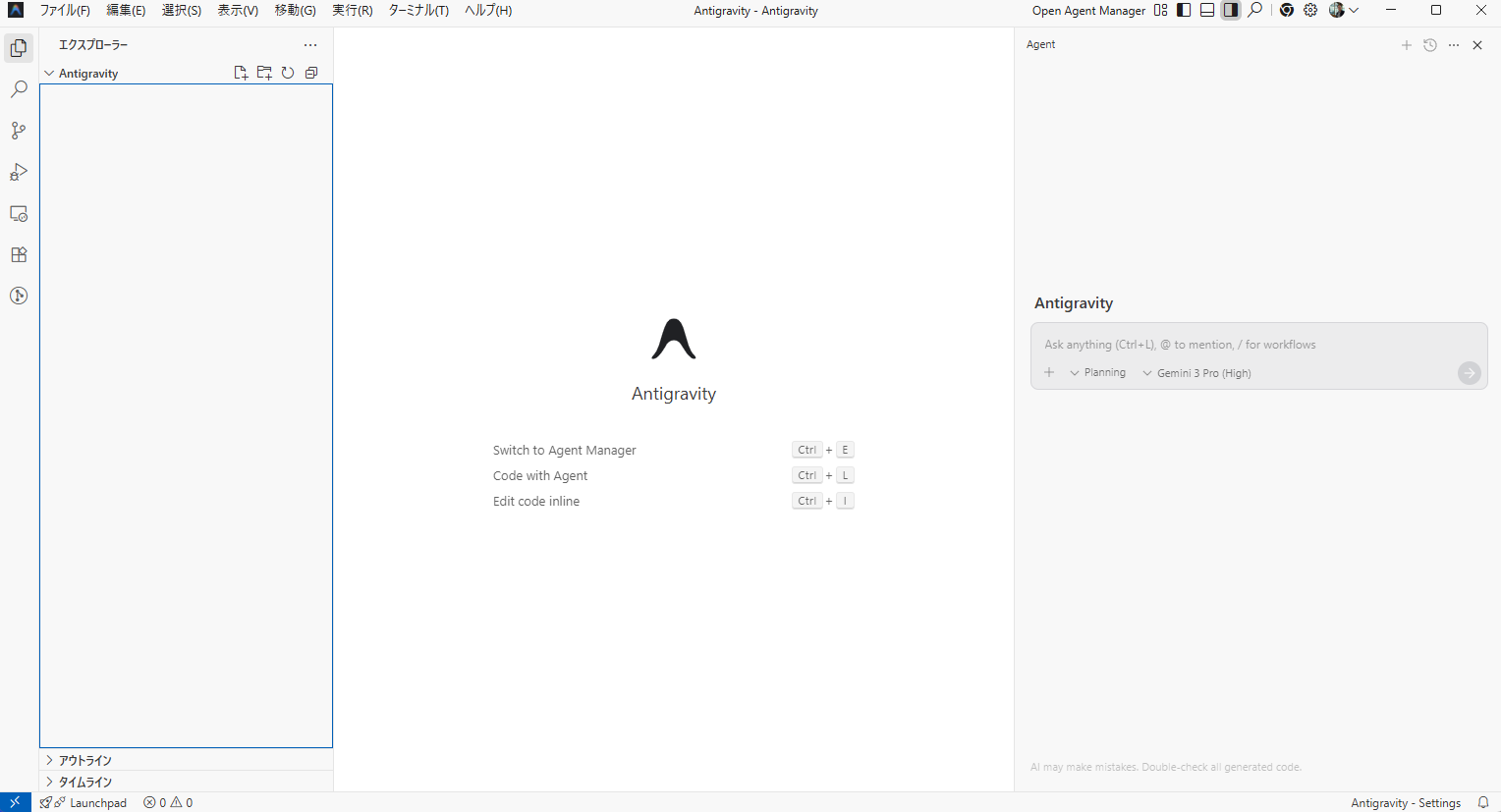Open the Remote Explorer view
This screenshot has height=812, width=1501.
coord(19,213)
